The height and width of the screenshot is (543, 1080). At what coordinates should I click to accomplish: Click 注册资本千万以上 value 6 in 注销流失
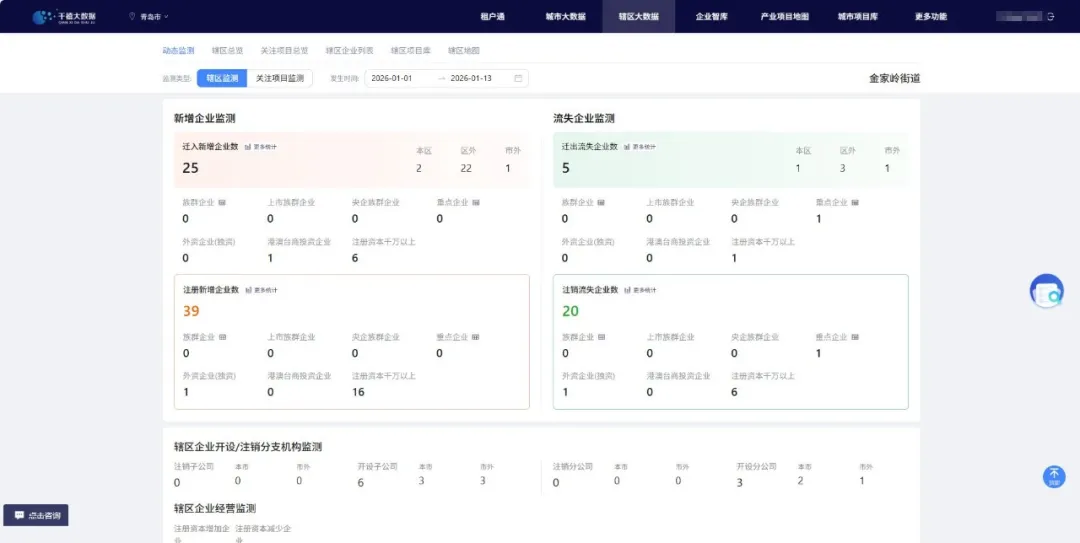click(734, 392)
